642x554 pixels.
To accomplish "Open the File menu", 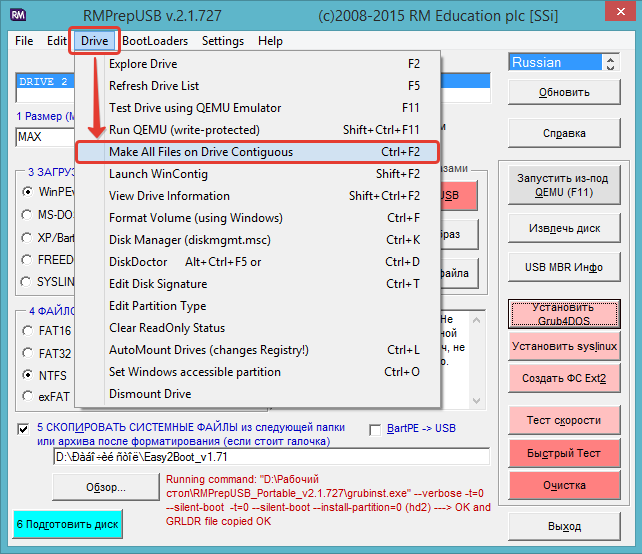I will (x=24, y=41).
